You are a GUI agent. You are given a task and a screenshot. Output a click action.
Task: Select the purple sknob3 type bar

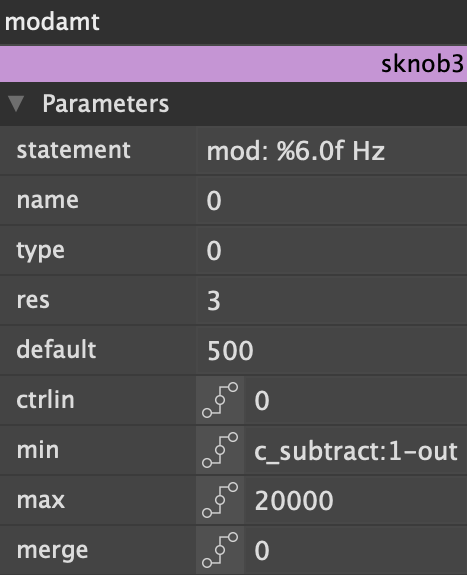pyautogui.click(x=233, y=64)
